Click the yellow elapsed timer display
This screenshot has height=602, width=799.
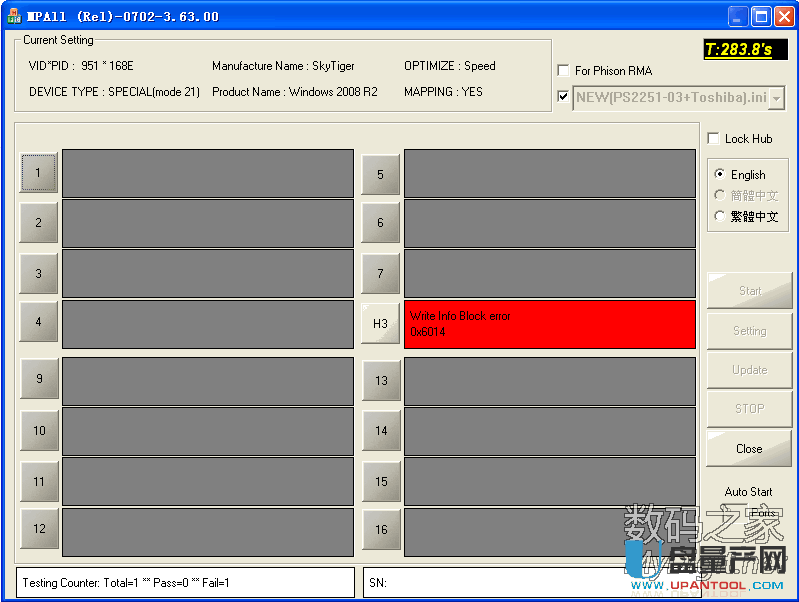click(738, 49)
